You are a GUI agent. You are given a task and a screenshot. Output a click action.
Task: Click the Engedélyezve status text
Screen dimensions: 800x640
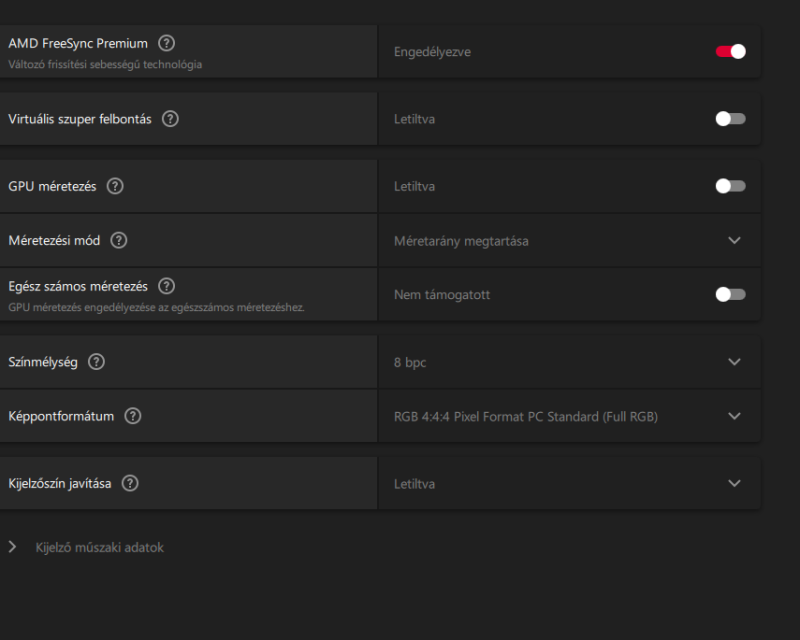432,52
